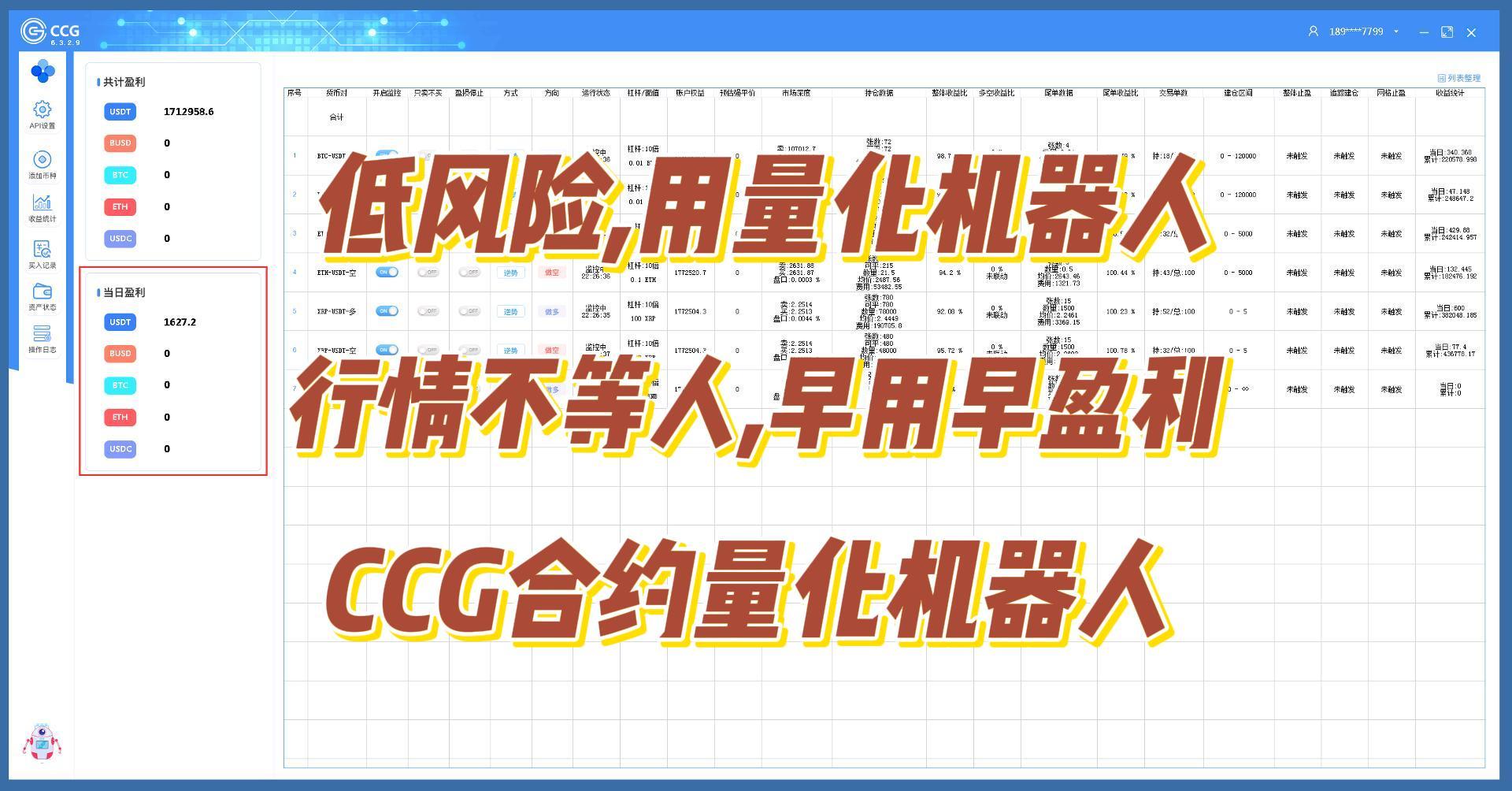
Task: Click the 92.08 % cell
Action: (x=950, y=311)
